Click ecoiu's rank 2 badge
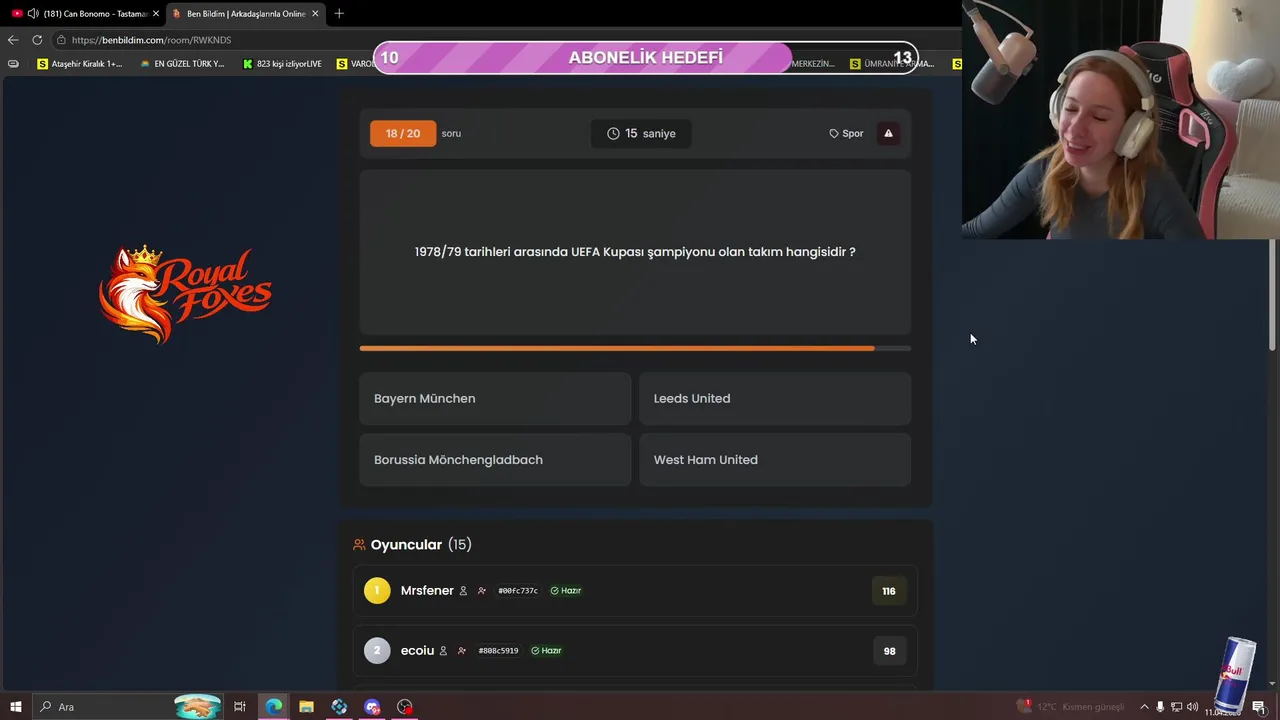The height and width of the screenshot is (720, 1280). [x=377, y=651]
